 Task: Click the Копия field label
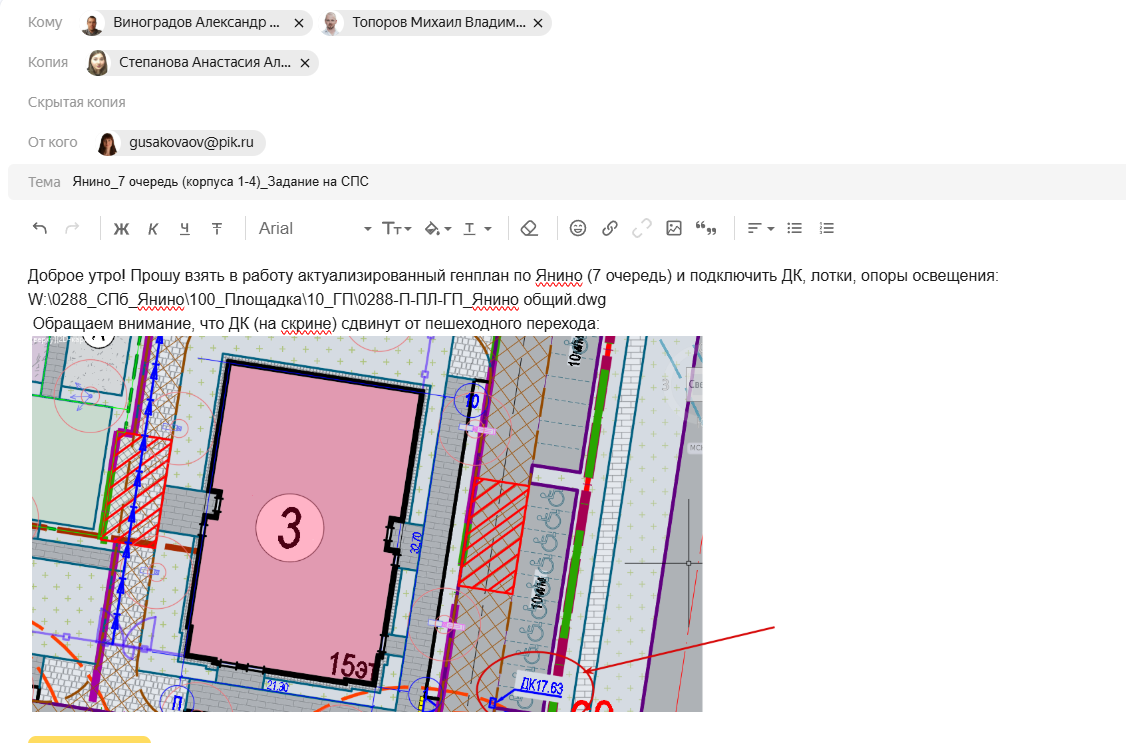[48, 63]
